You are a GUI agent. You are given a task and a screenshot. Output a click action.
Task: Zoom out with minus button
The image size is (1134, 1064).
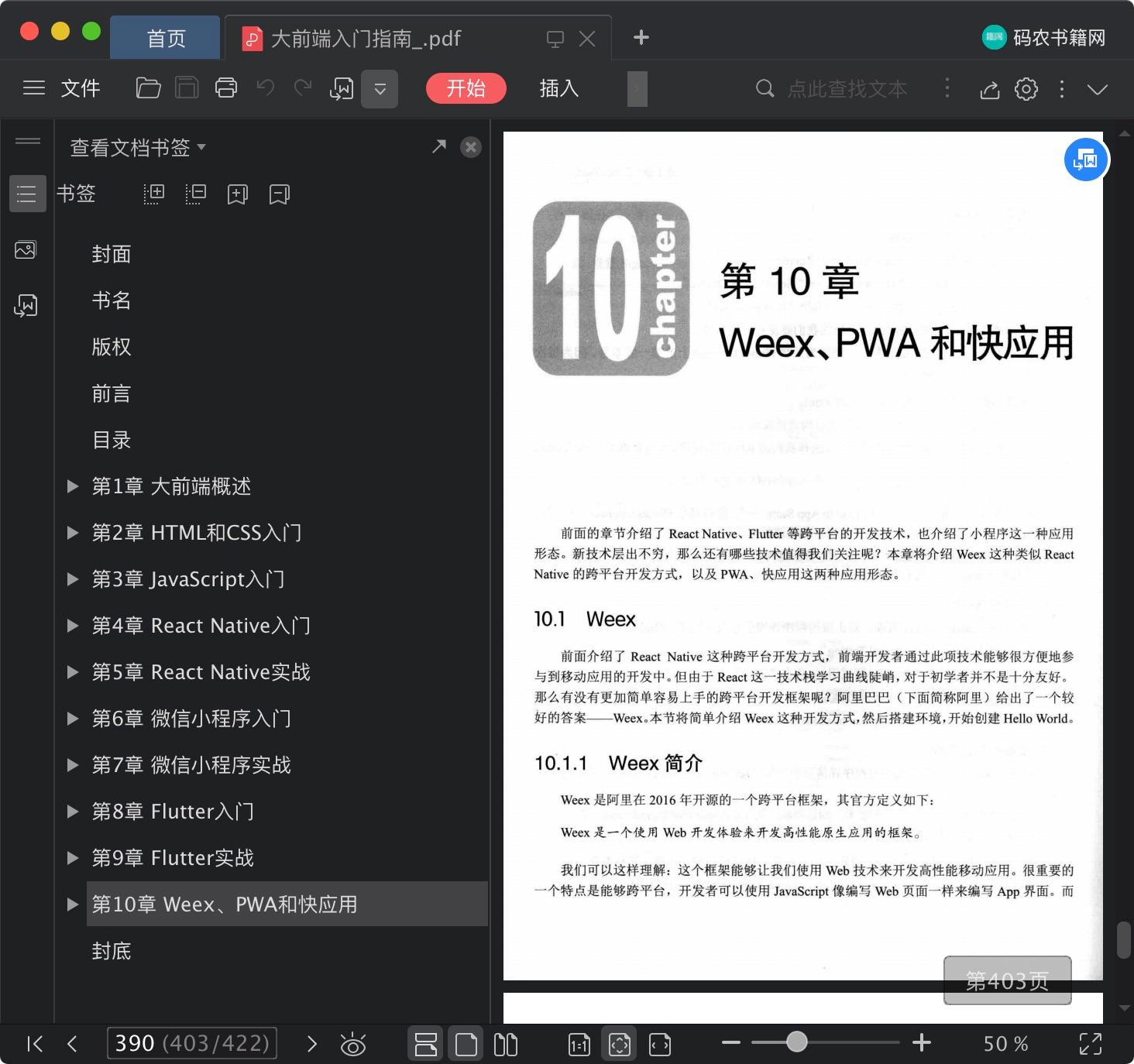[731, 1042]
